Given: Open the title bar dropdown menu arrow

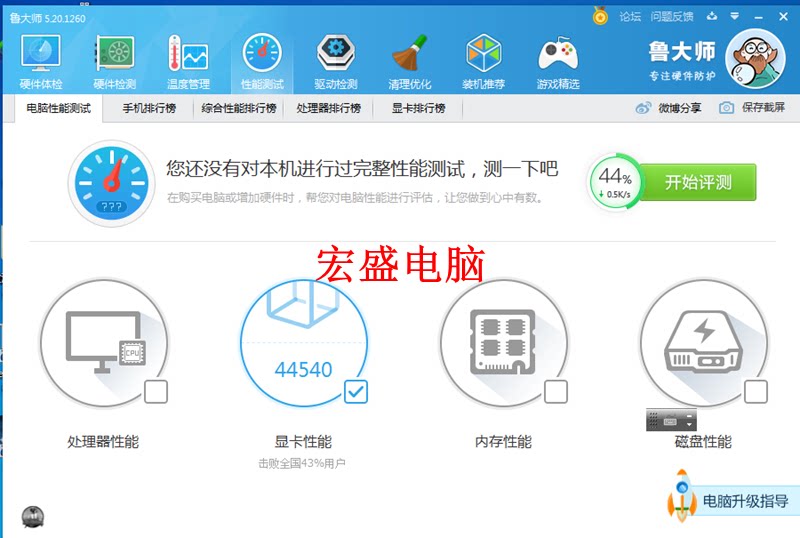Looking at the screenshot, I should pyautogui.click(x=735, y=16).
